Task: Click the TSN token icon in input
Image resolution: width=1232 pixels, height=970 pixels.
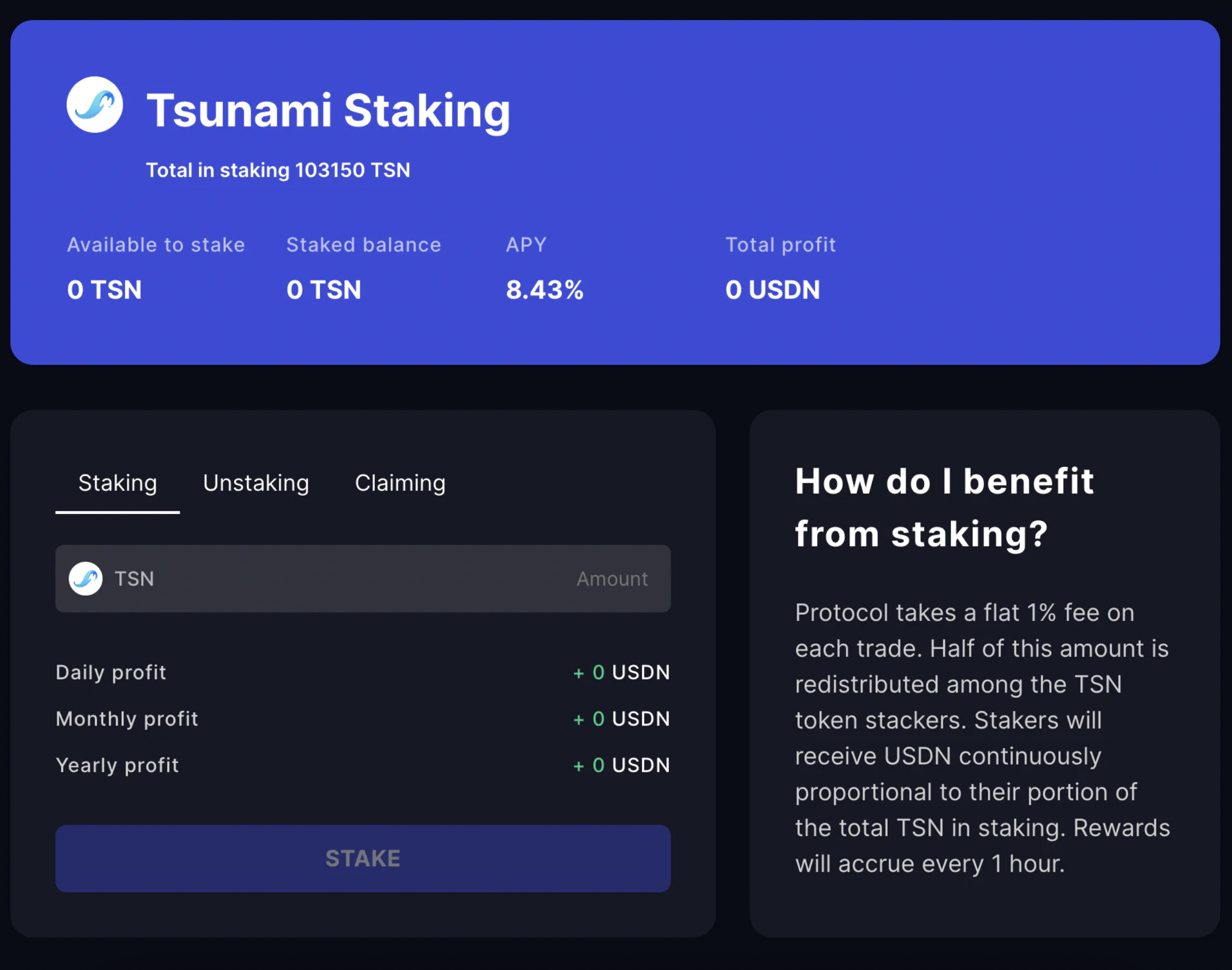Action: [86, 579]
